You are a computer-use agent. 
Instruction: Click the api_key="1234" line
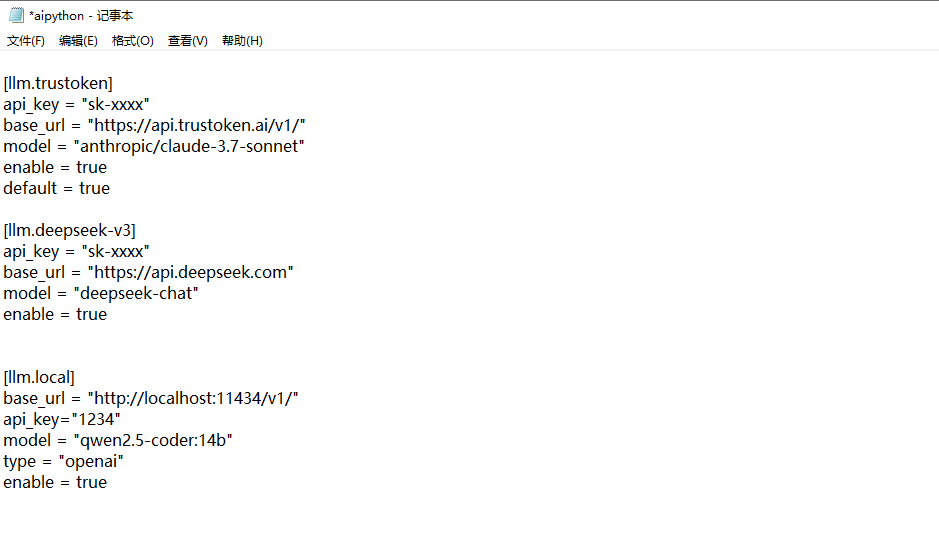click(x=62, y=419)
